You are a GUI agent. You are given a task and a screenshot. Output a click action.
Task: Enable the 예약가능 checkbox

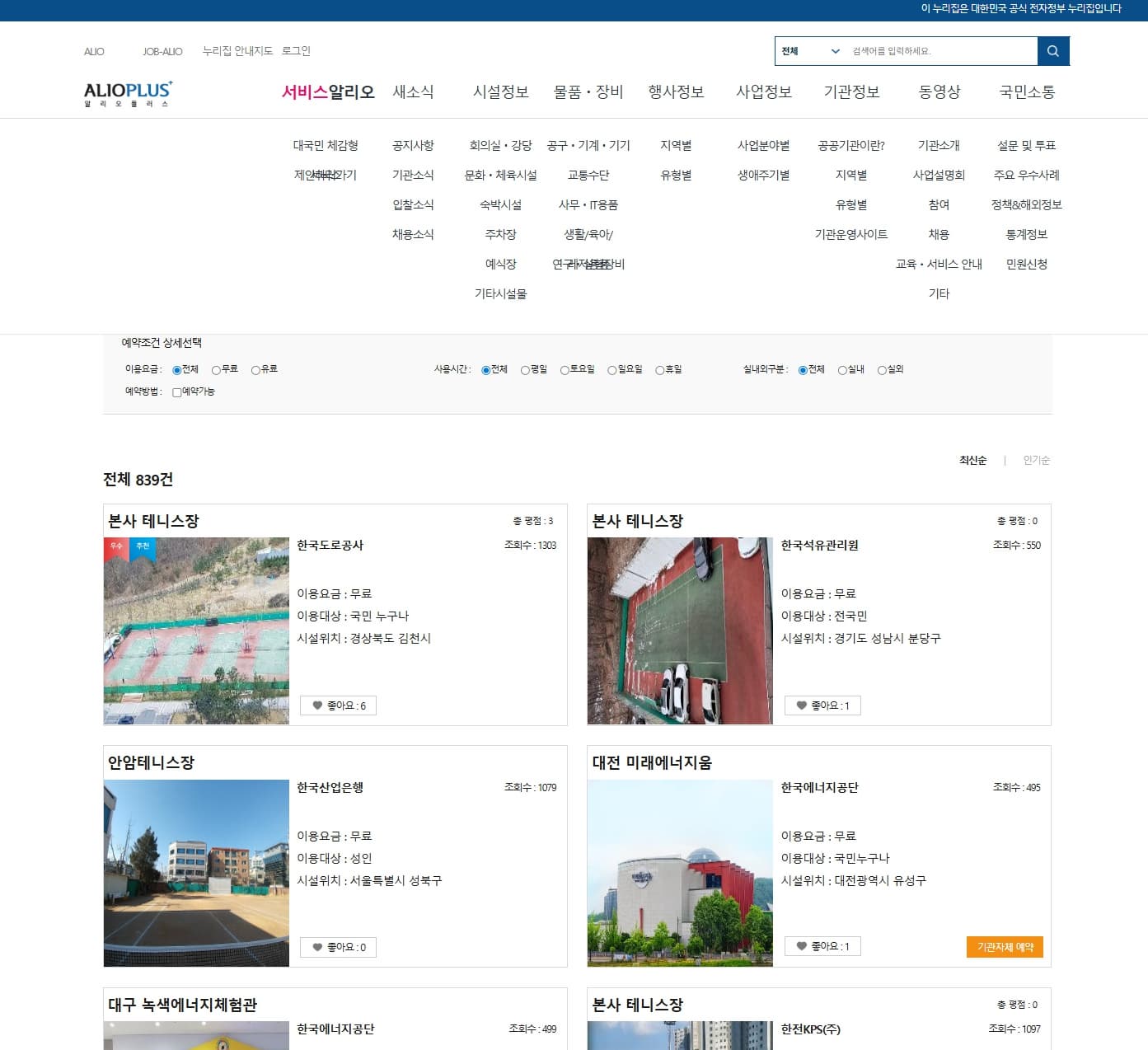pyautogui.click(x=176, y=392)
